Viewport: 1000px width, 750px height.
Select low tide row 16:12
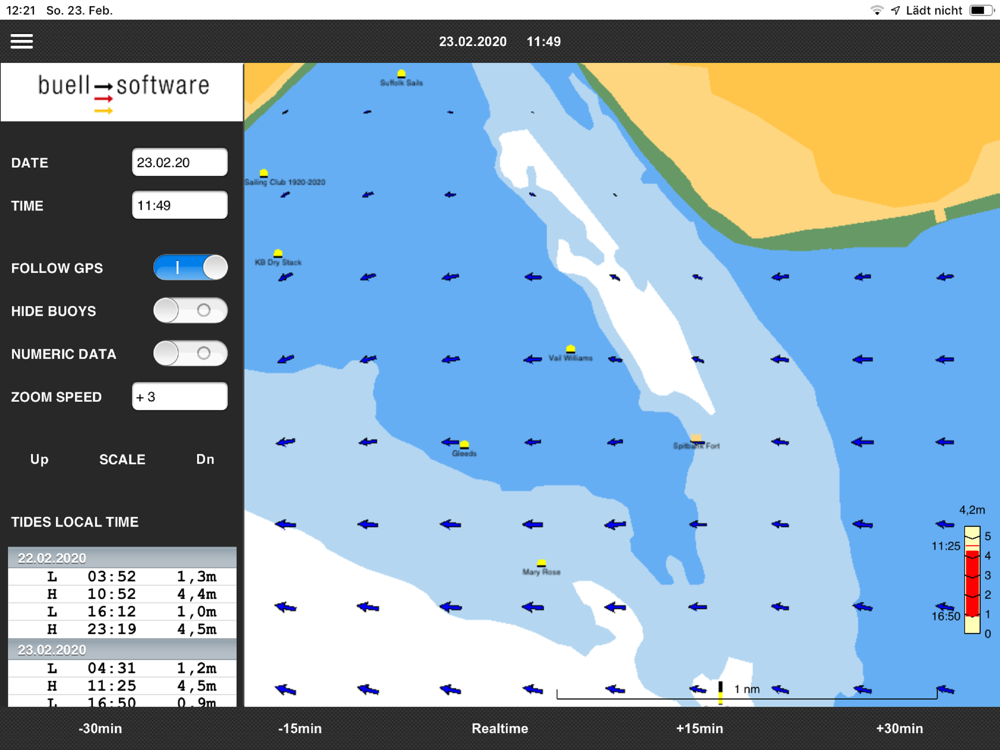click(122, 612)
